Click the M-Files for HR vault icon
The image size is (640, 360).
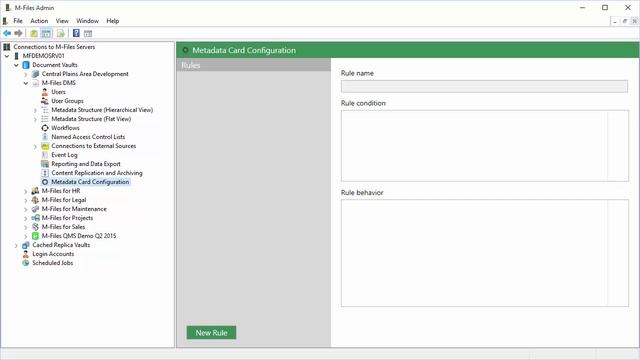35,191
